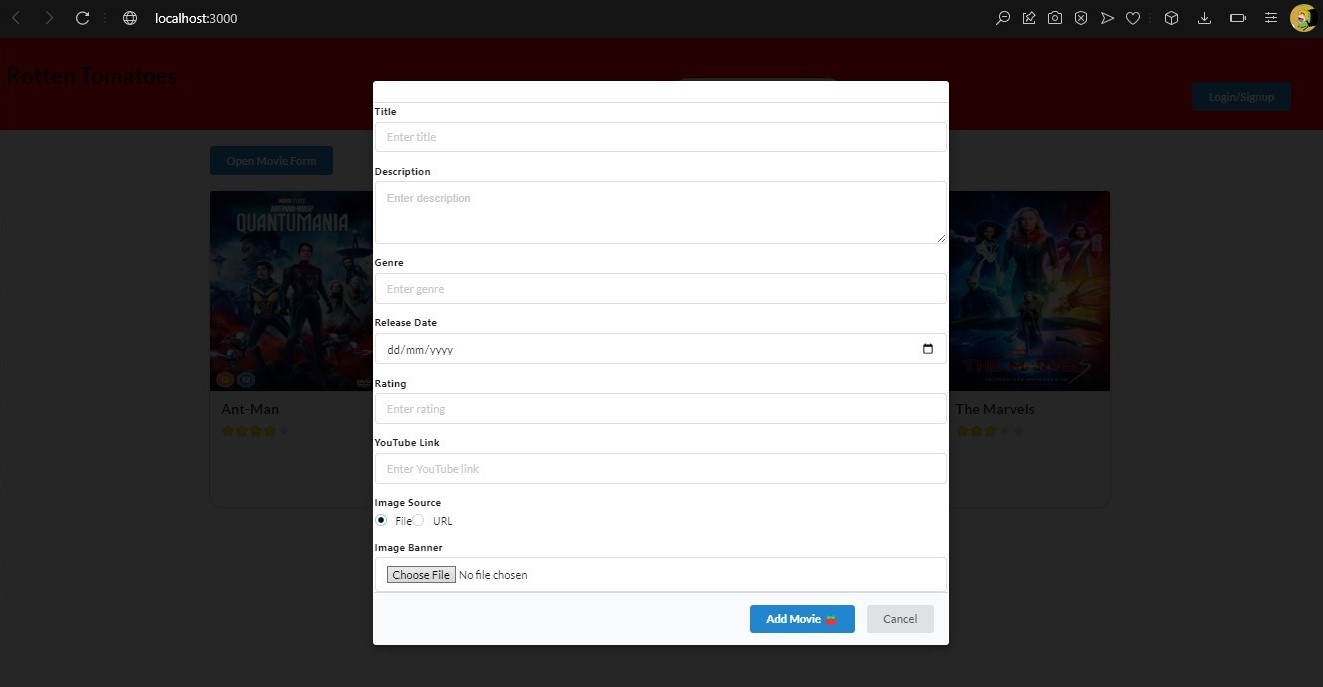Open the easy setup sliders icon
This screenshot has width=1323, height=687.
pos(1271,18)
